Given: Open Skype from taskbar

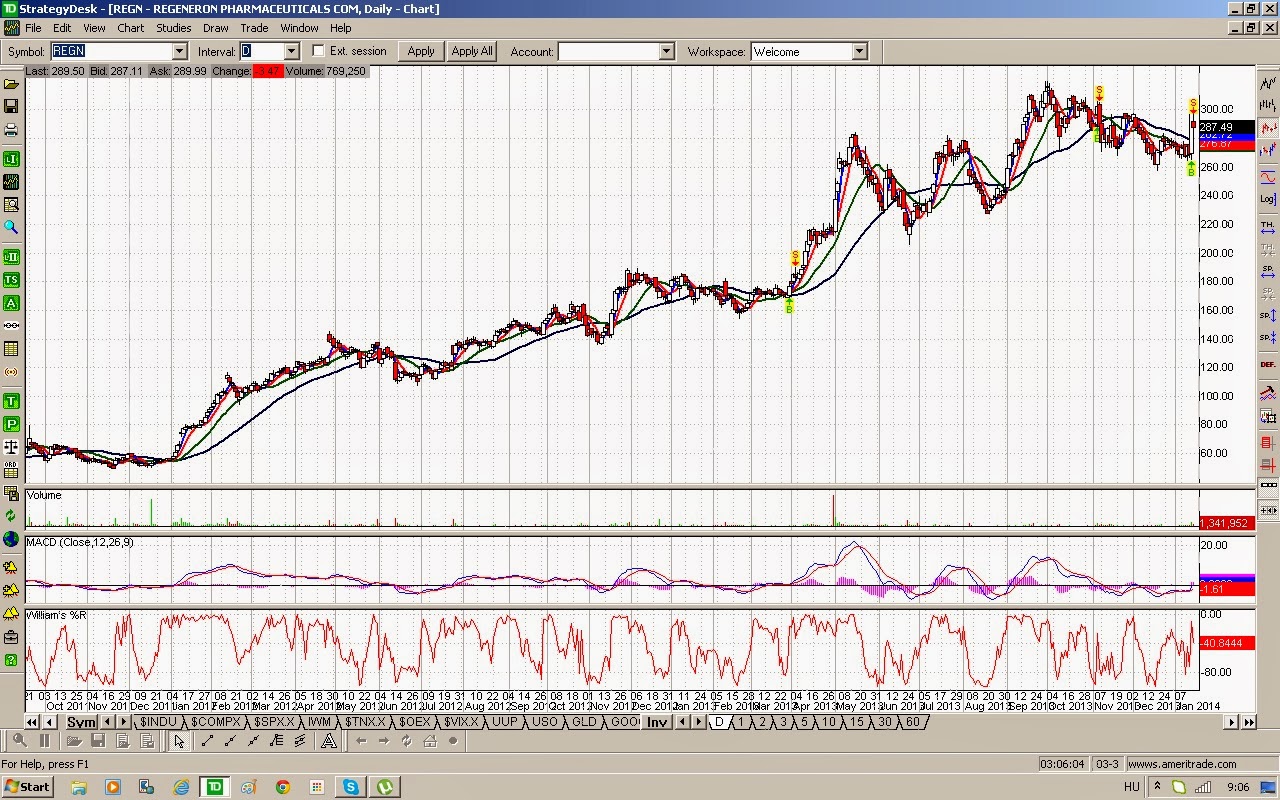Looking at the screenshot, I should tap(351, 787).
